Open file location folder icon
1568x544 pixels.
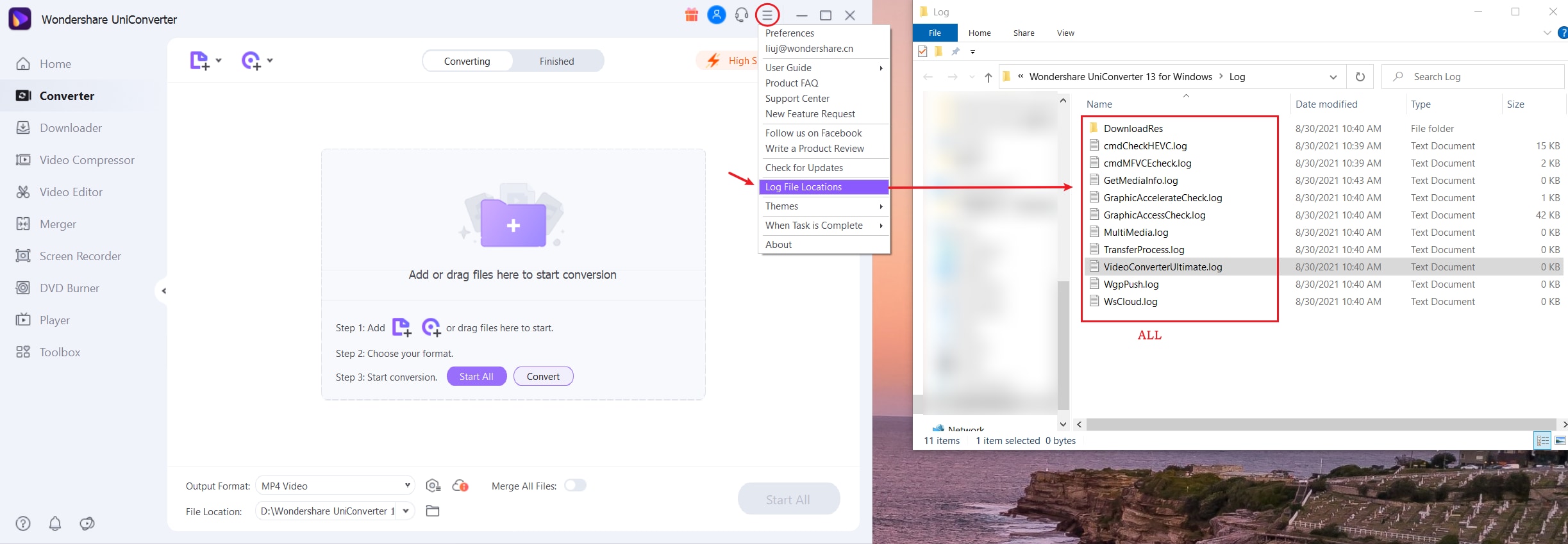click(433, 511)
